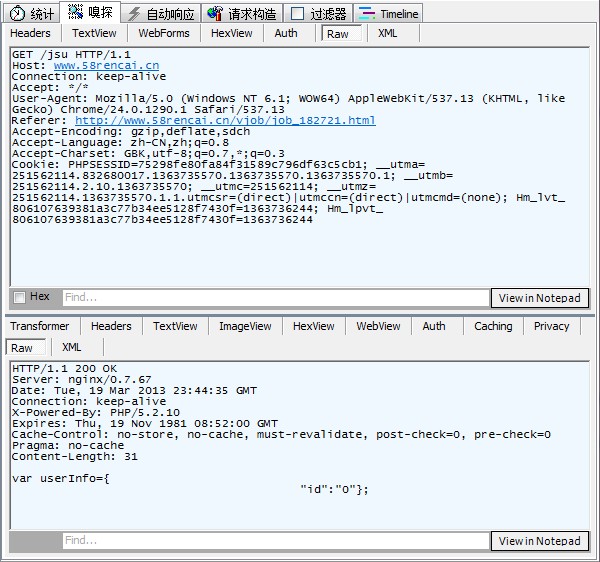Switch request view to TextView
600x562 pixels.
94,33
